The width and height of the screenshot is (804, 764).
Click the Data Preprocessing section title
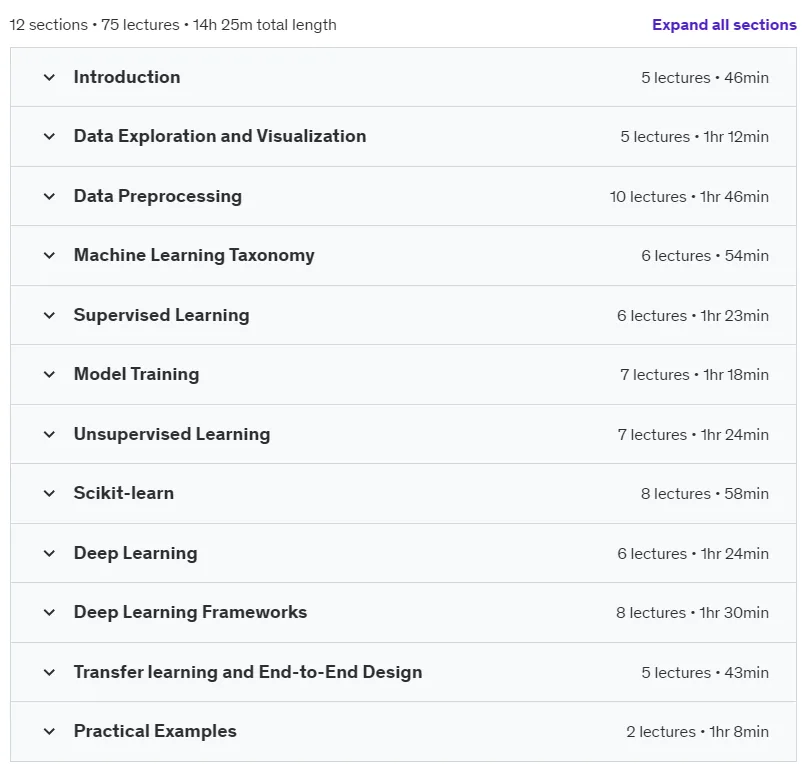click(158, 196)
